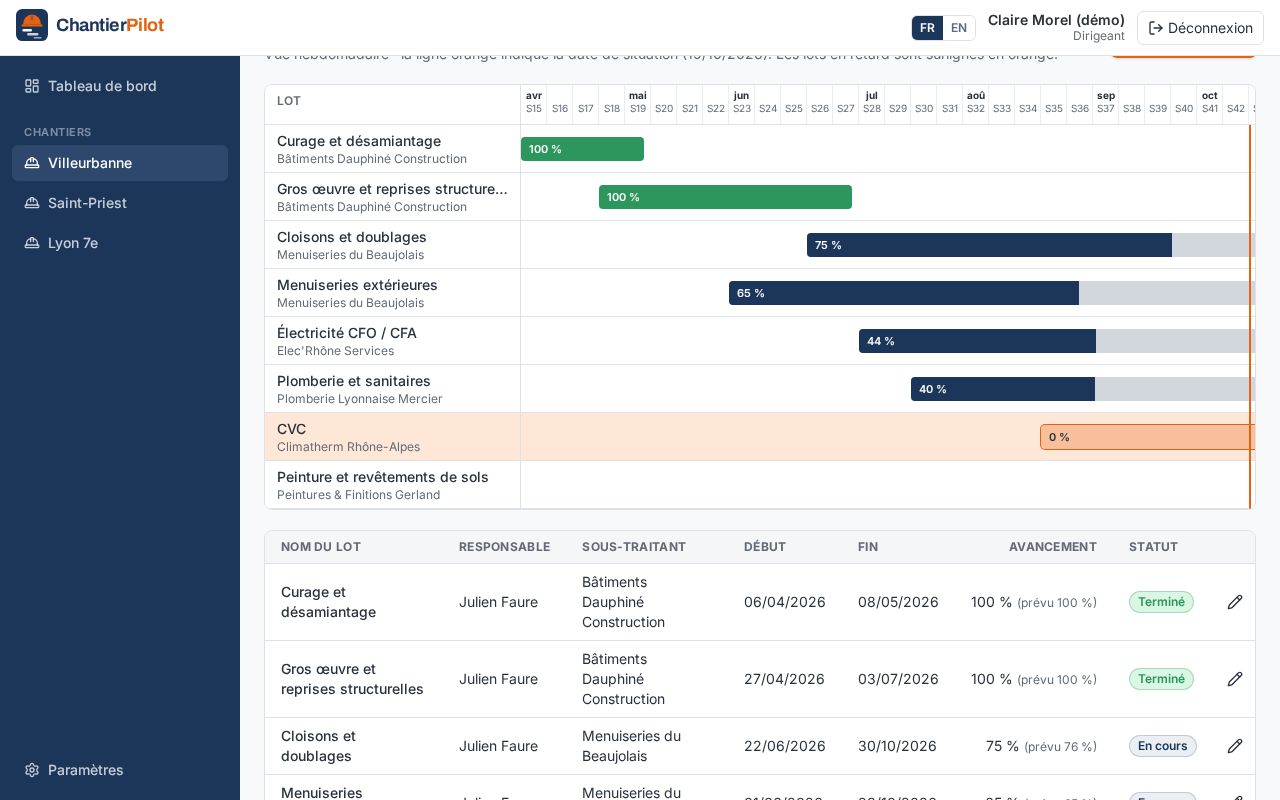
Task: Click 'Peinture et revêtements de sols' Gantt row label
Action: pyautogui.click(x=383, y=477)
